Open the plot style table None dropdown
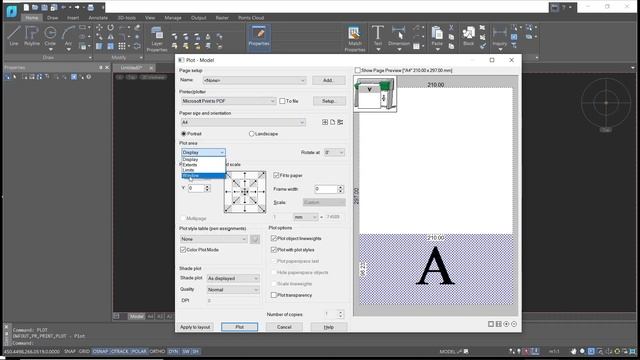The image size is (640, 360). [x=214, y=239]
